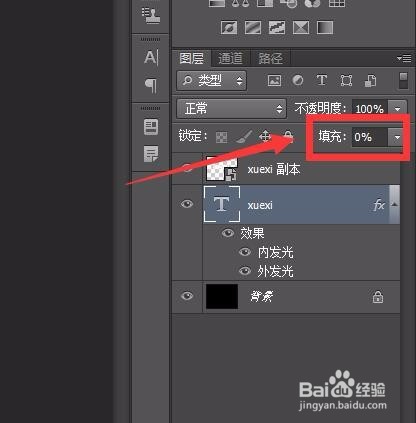Open the Paragraph panel pilcrow icon
The height and width of the screenshot is (423, 416).
point(151,86)
